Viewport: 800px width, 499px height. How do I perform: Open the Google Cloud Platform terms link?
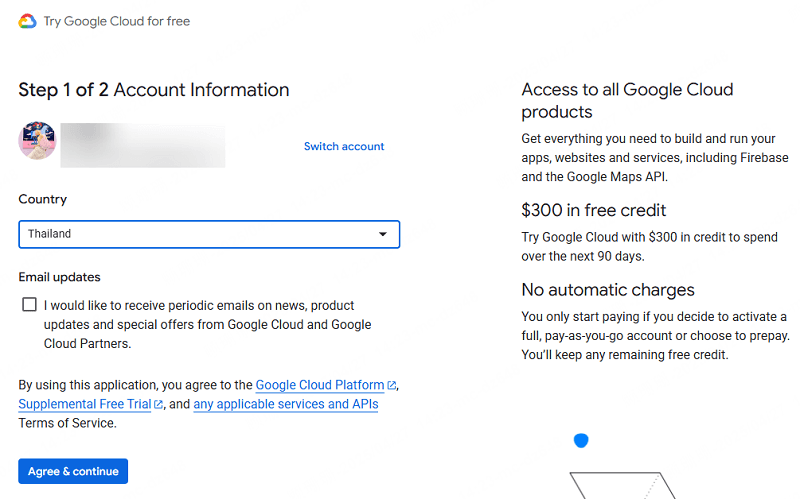coord(319,385)
